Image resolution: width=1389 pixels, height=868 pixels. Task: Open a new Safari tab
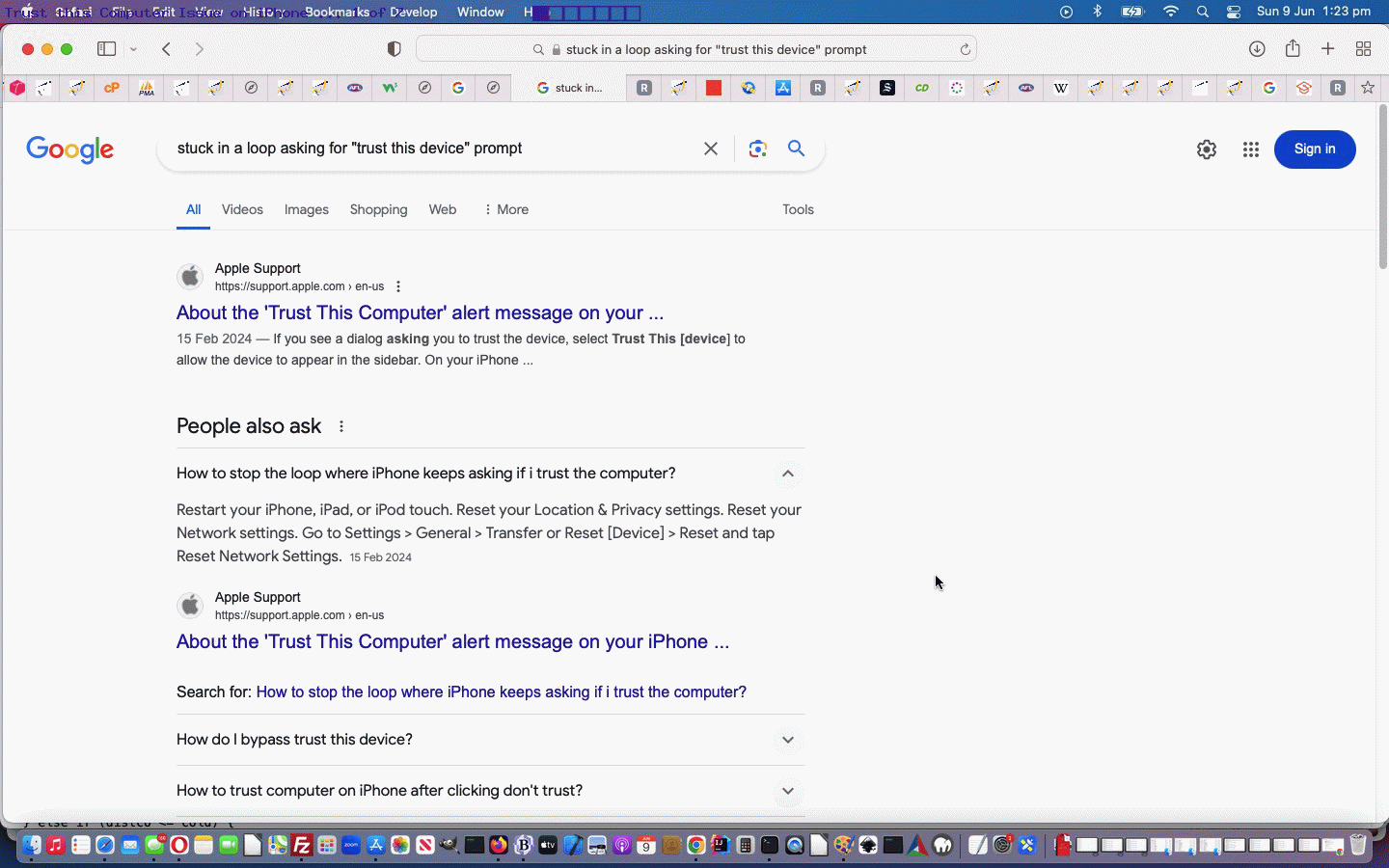[x=1328, y=49]
